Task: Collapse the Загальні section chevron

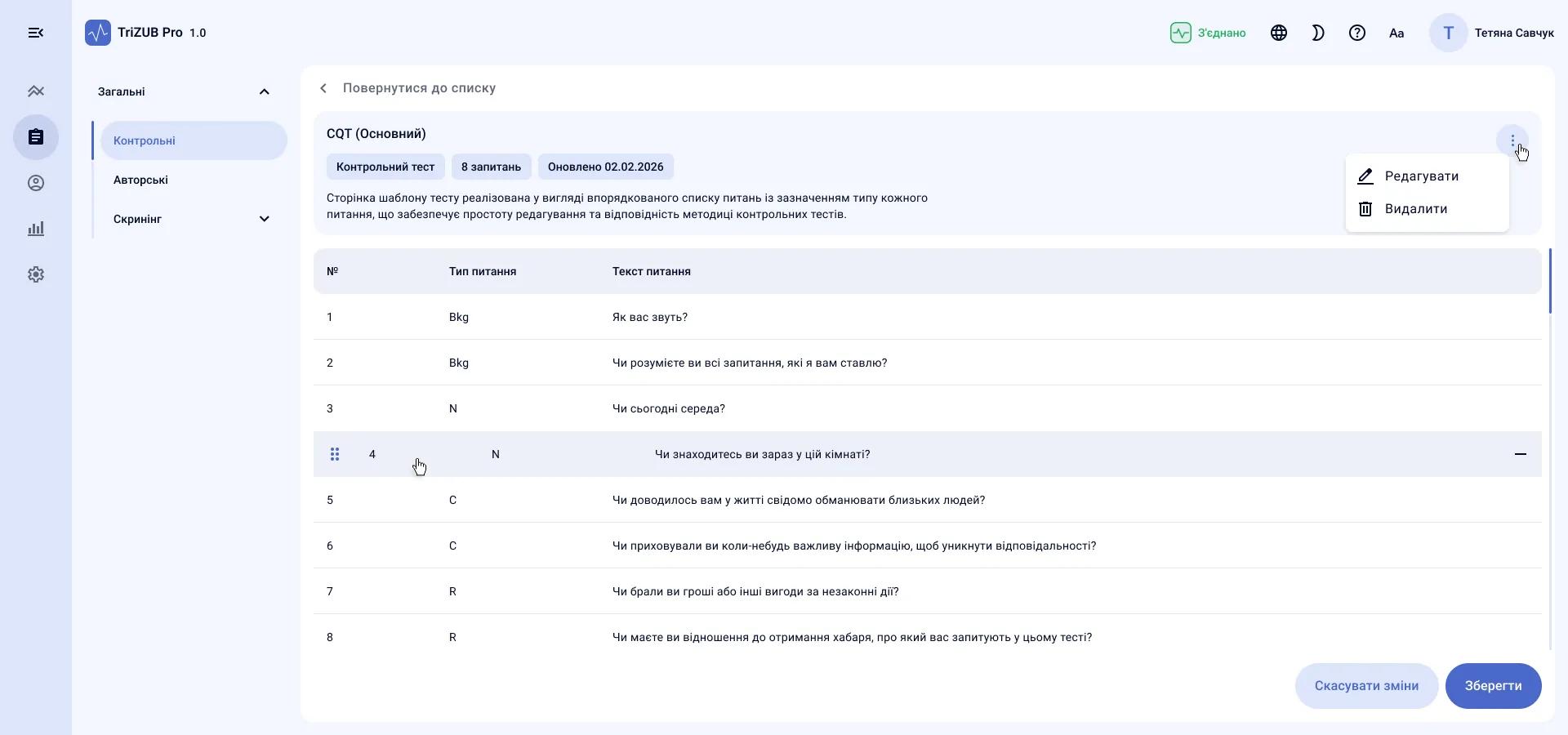Action: coord(265,91)
